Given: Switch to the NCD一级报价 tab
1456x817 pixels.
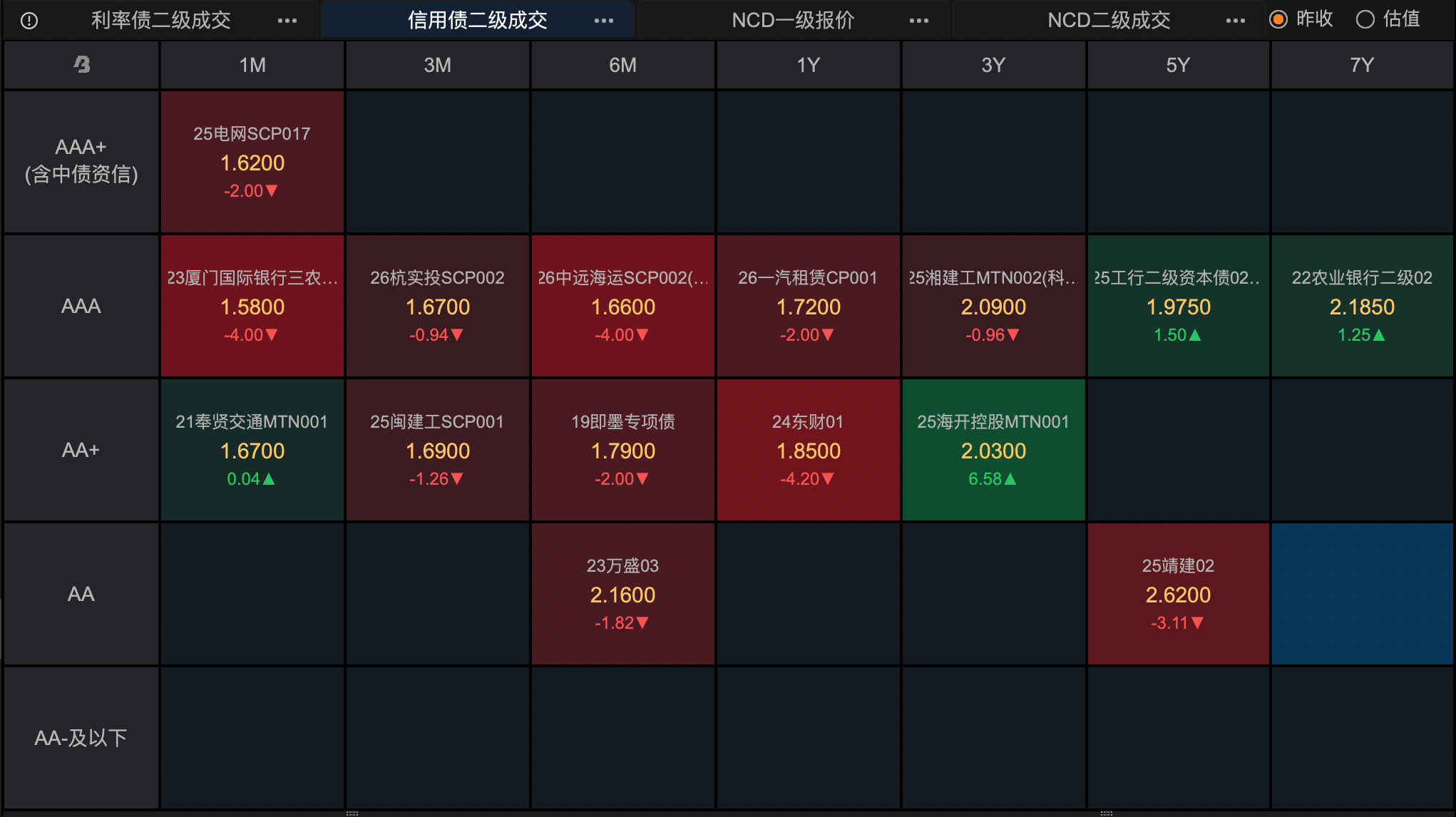Looking at the screenshot, I should tap(793, 21).
